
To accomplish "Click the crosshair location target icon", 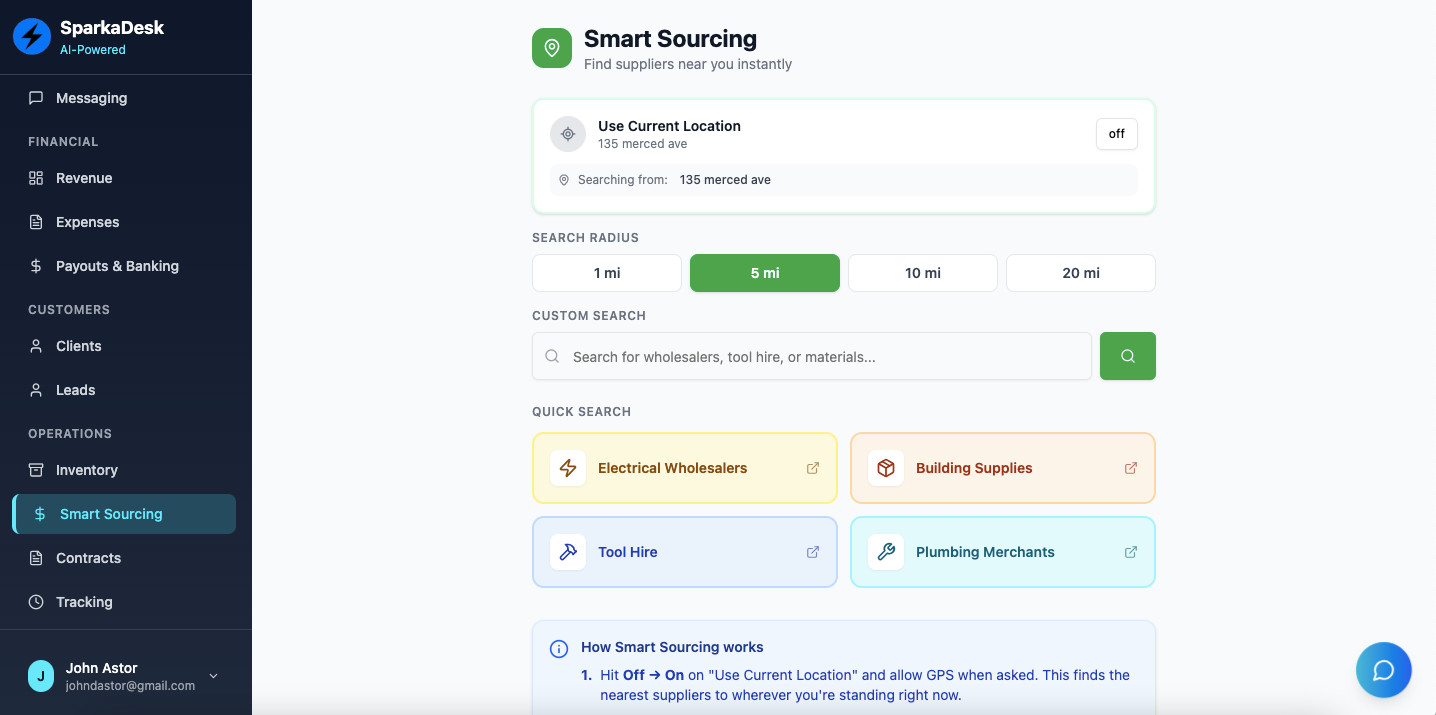I will coord(568,134).
